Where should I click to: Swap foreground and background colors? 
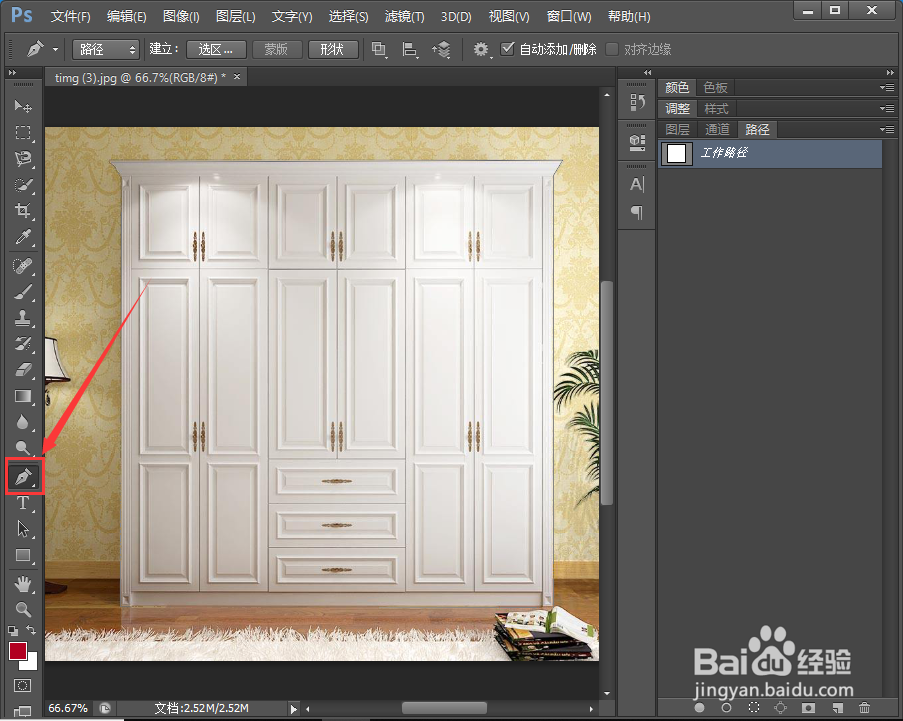pos(31,630)
